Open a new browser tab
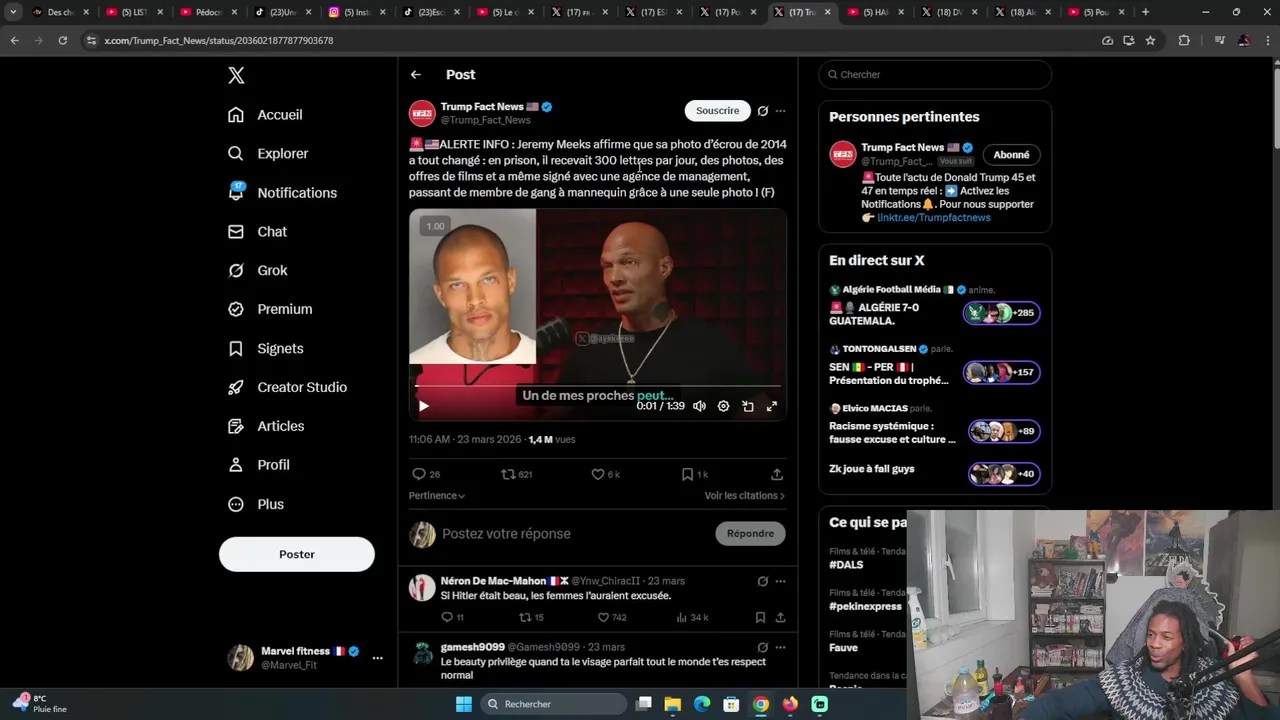The width and height of the screenshot is (1280, 720). click(1145, 12)
